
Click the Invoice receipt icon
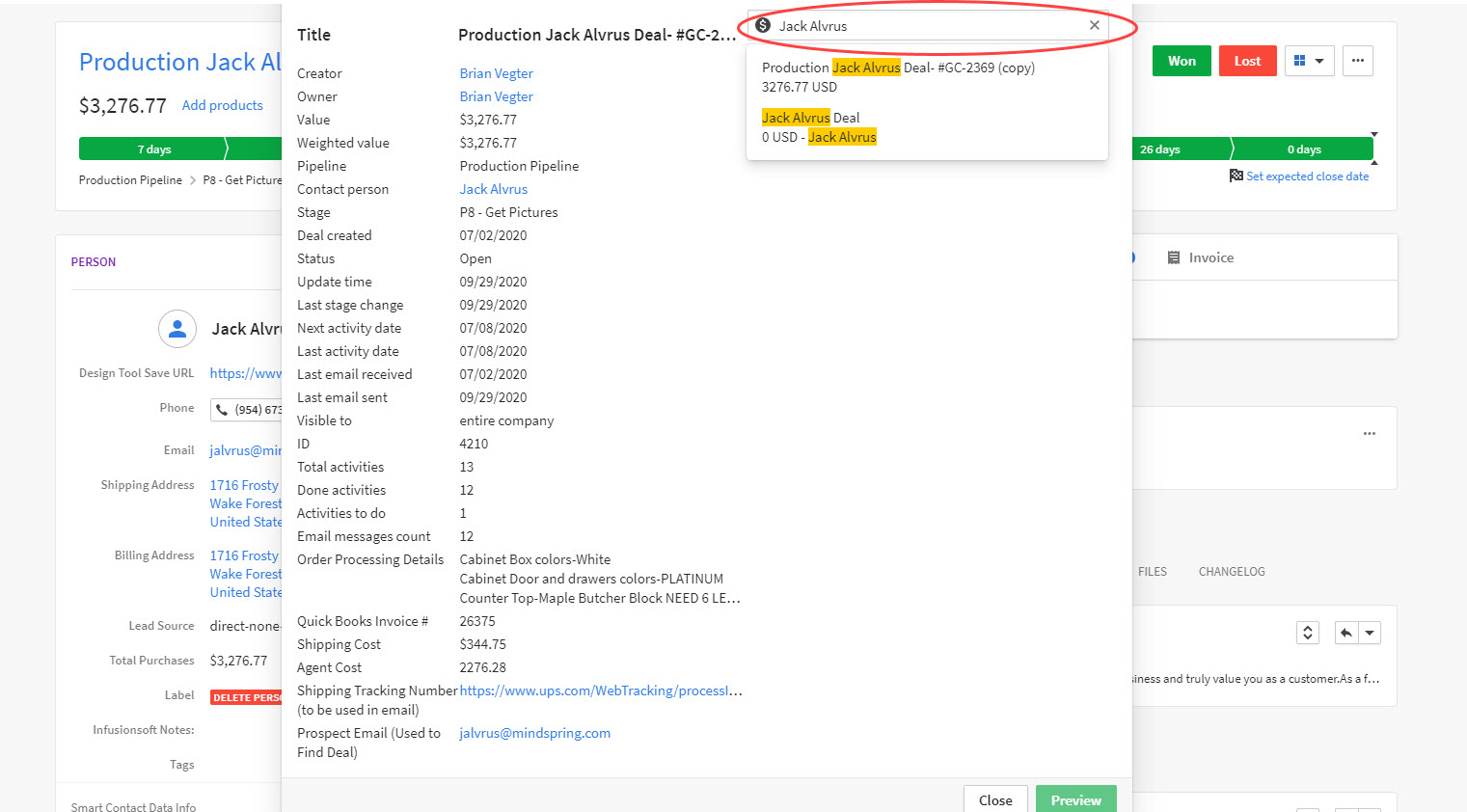[x=1174, y=257]
